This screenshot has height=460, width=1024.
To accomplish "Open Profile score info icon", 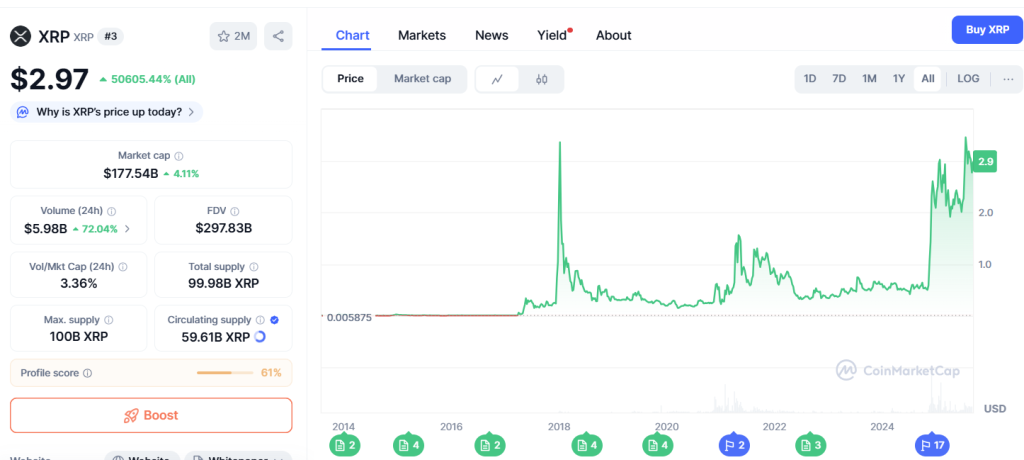I will (88, 373).
